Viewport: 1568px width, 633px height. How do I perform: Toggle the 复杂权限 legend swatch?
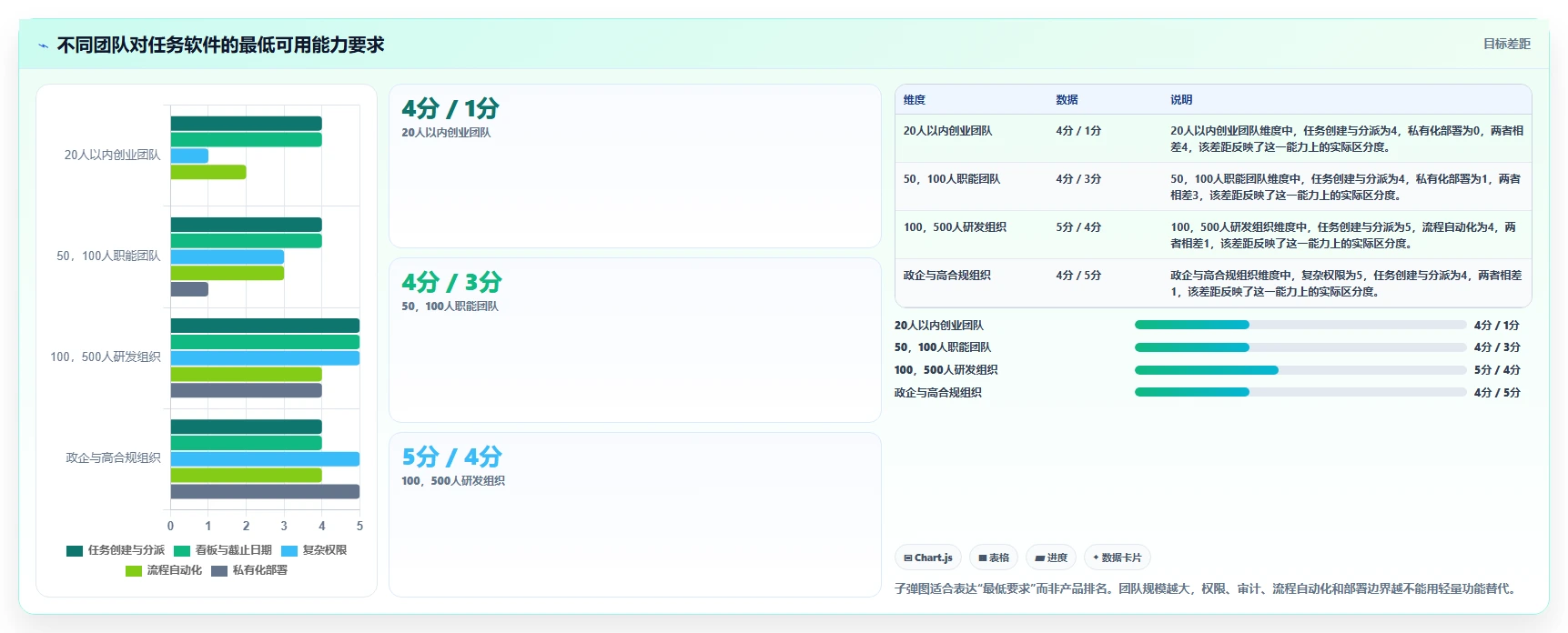[x=289, y=550]
